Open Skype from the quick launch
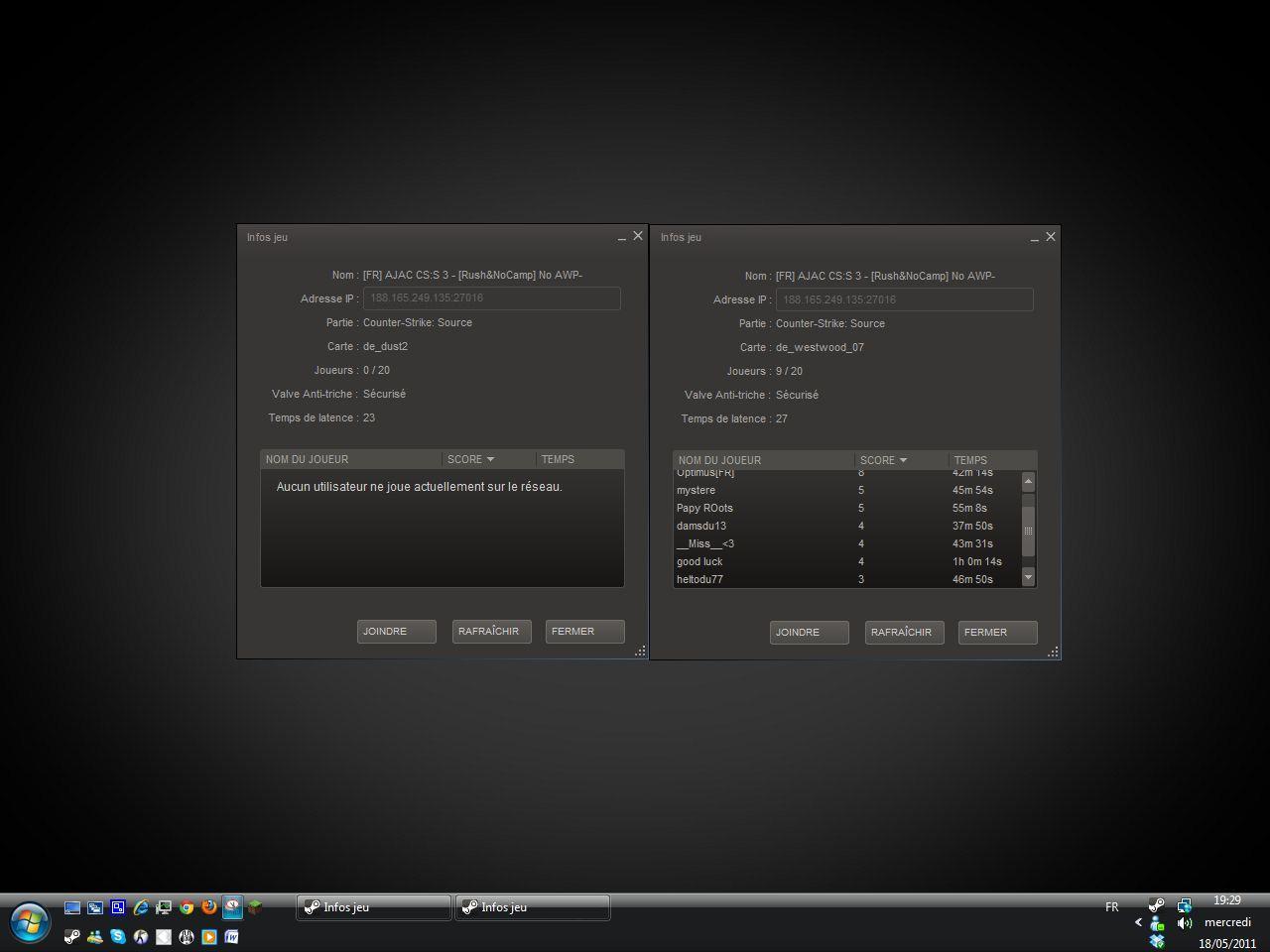This screenshot has height=952, width=1270. (x=118, y=936)
